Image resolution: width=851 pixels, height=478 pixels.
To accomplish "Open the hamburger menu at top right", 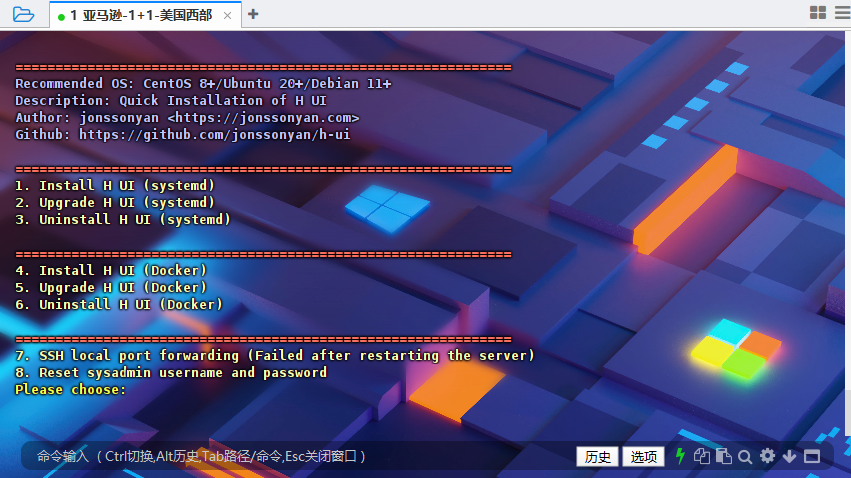I will point(841,13).
